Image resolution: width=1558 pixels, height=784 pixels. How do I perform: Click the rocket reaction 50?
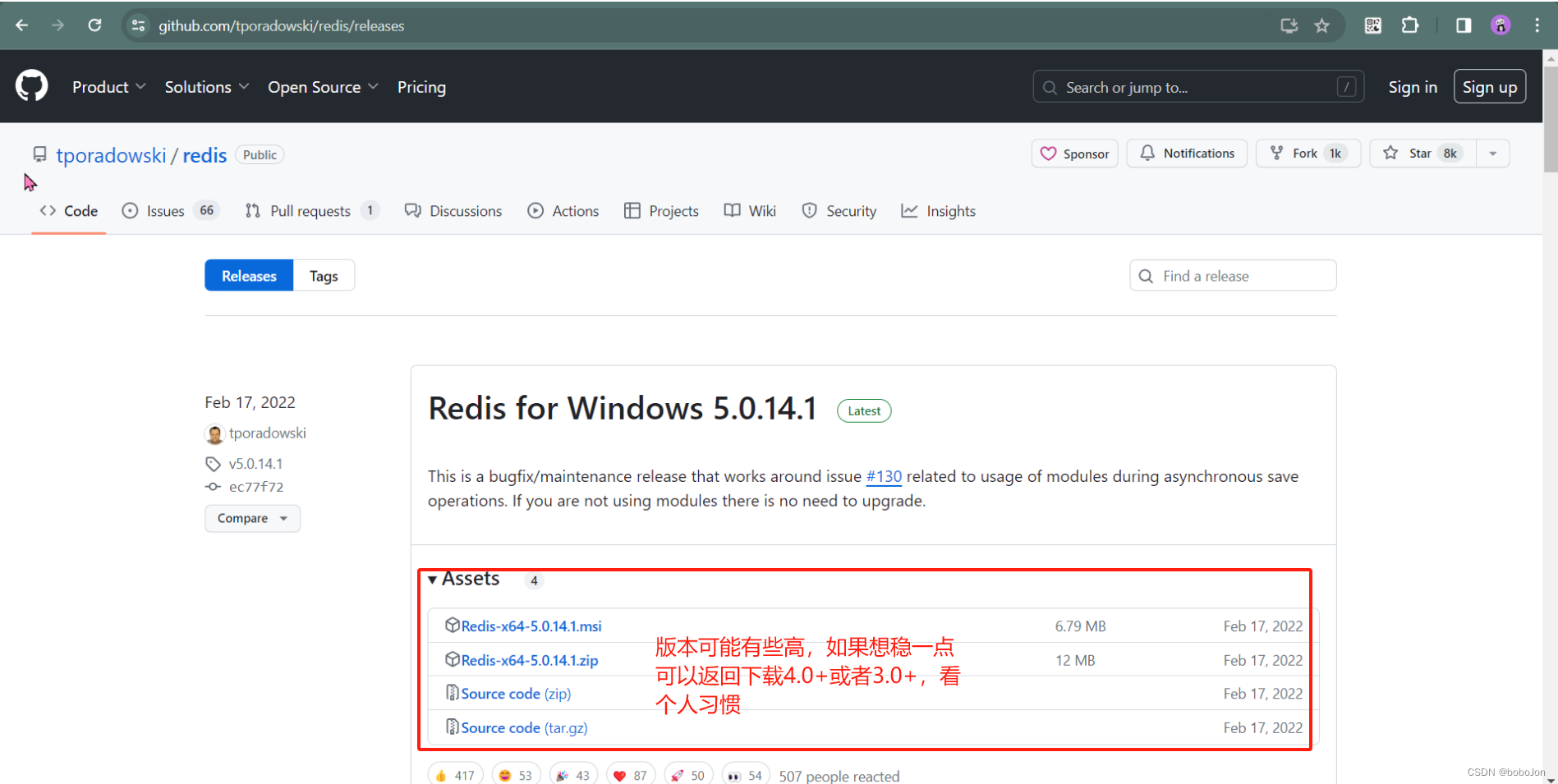pyautogui.click(x=688, y=775)
